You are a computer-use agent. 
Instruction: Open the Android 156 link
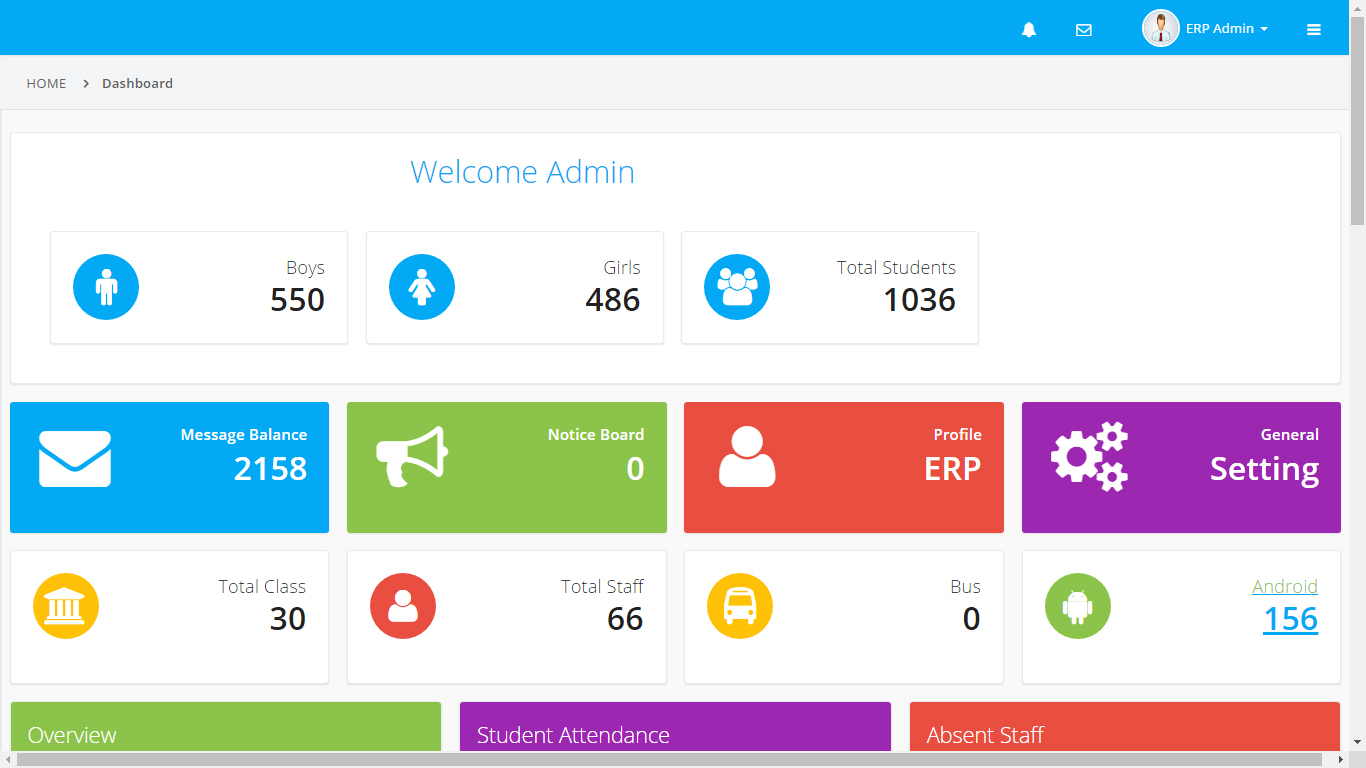click(1289, 619)
